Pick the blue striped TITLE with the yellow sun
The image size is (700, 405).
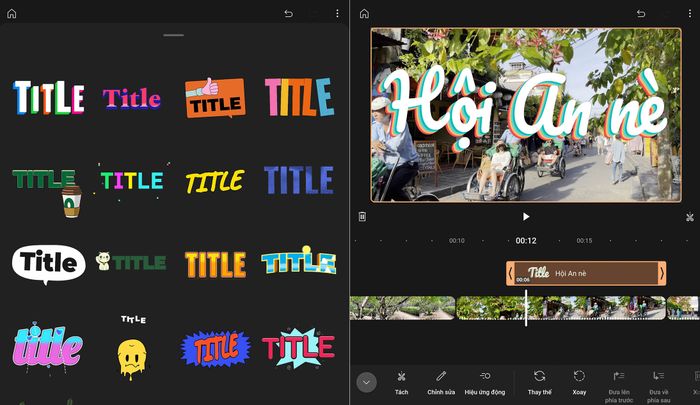coord(299,260)
